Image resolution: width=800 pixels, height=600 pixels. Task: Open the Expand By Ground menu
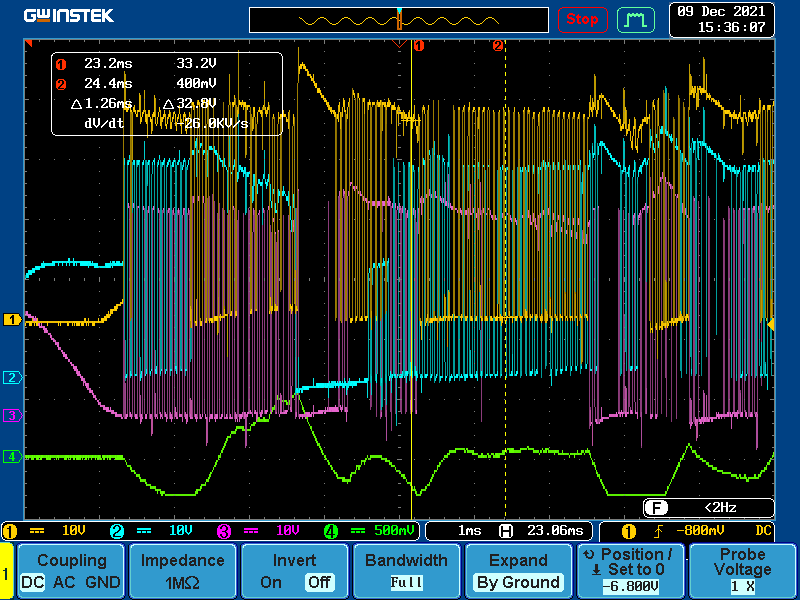point(518,571)
